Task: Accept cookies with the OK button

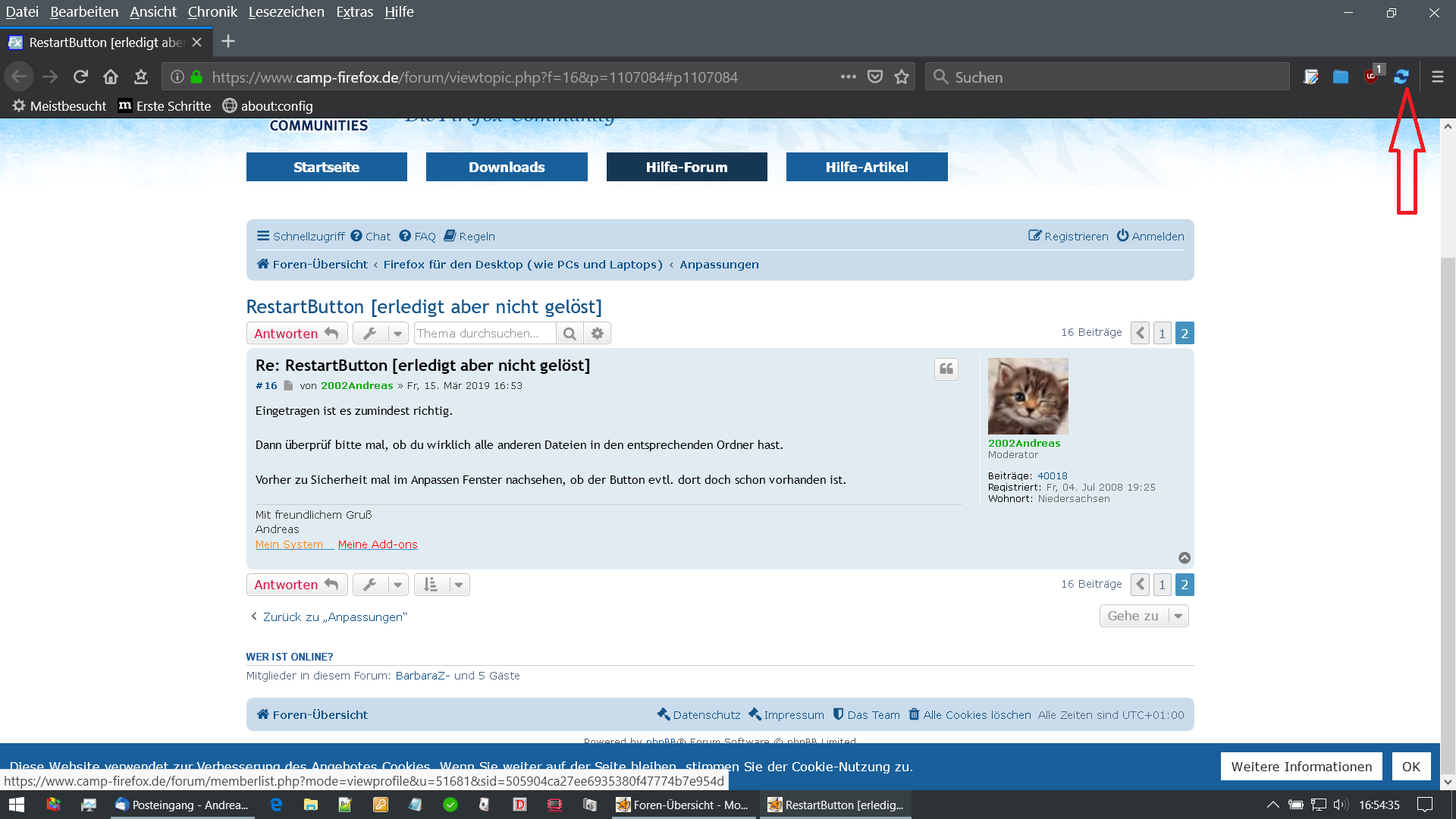Action: 1410,767
